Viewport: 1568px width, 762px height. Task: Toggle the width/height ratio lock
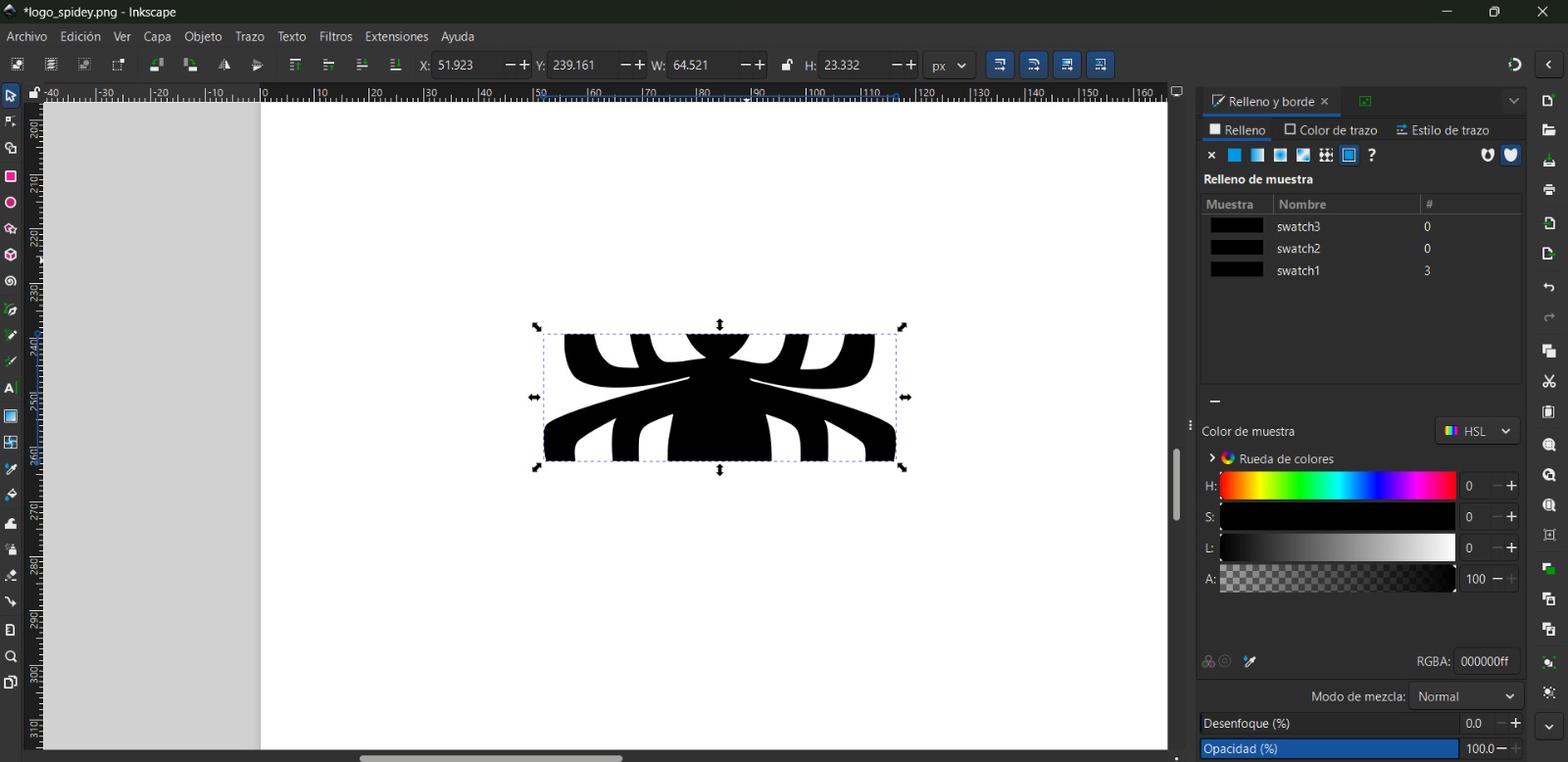click(787, 66)
